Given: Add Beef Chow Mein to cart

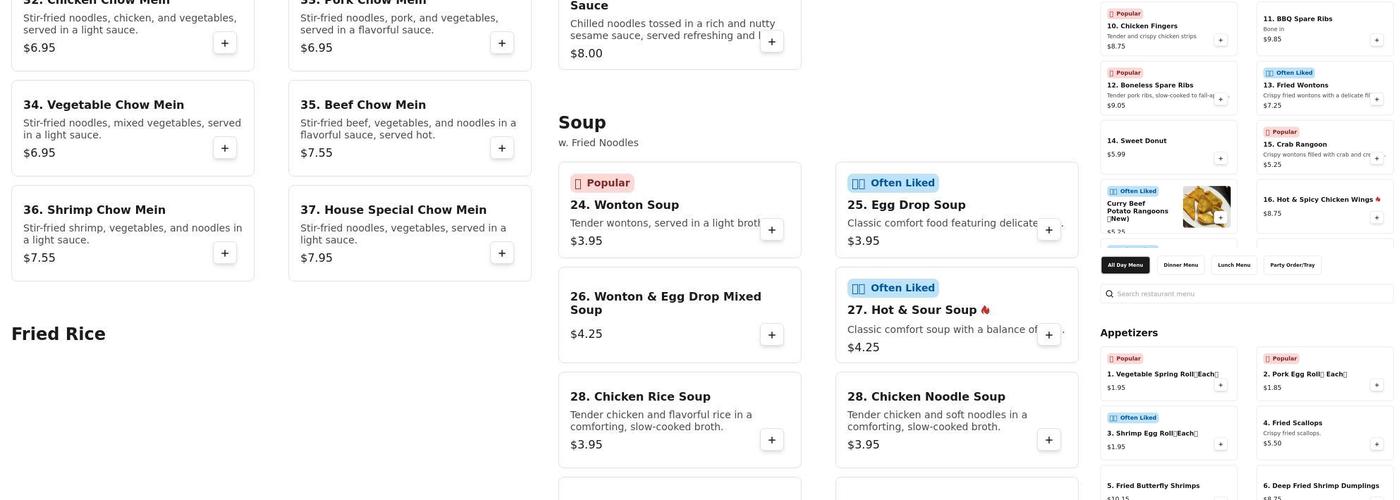Looking at the screenshot, I should [x=502, y=148].
